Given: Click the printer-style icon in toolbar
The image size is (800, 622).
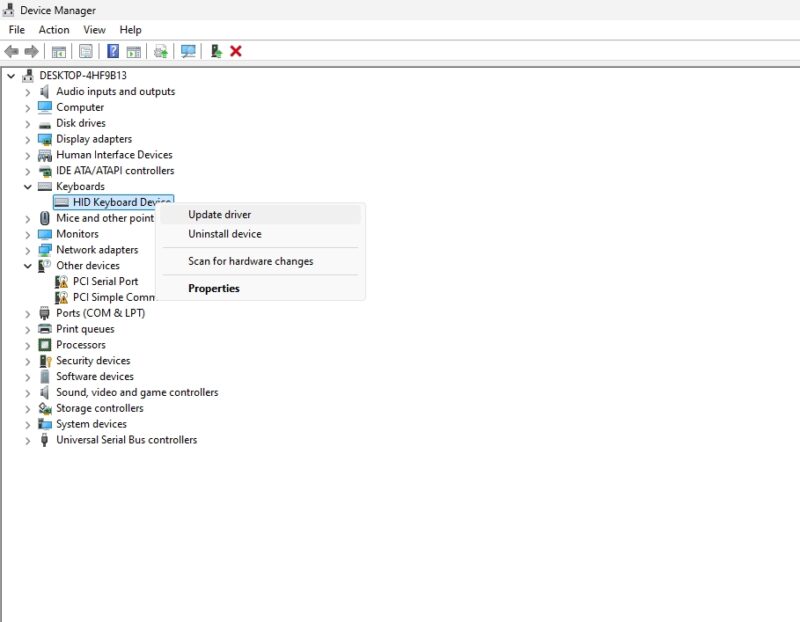Looking at the screenshot, I should pyautogui.click(x=160, y=51).
